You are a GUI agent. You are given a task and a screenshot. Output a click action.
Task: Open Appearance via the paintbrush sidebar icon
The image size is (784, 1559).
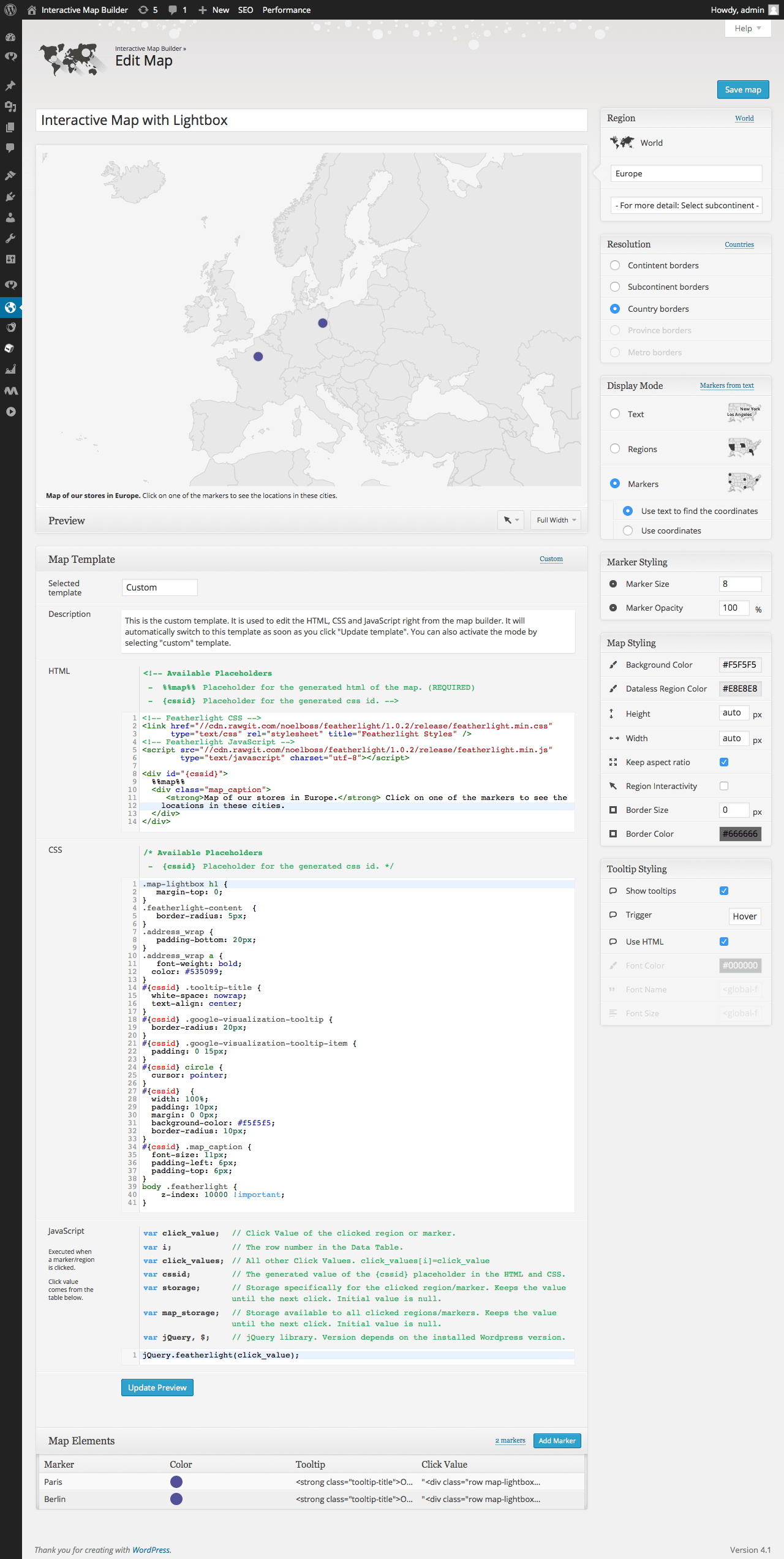(x=10, y=176)
